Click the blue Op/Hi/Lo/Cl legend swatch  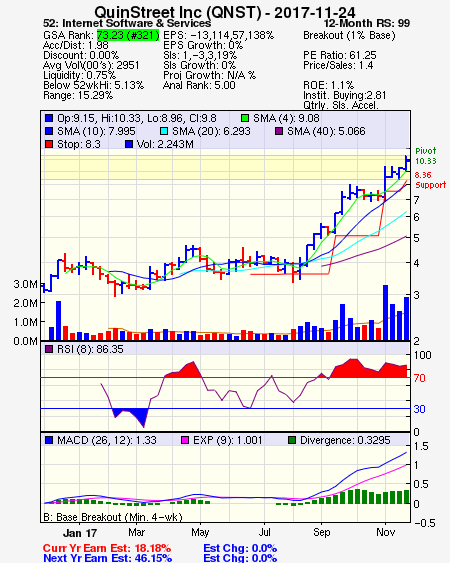49,118
